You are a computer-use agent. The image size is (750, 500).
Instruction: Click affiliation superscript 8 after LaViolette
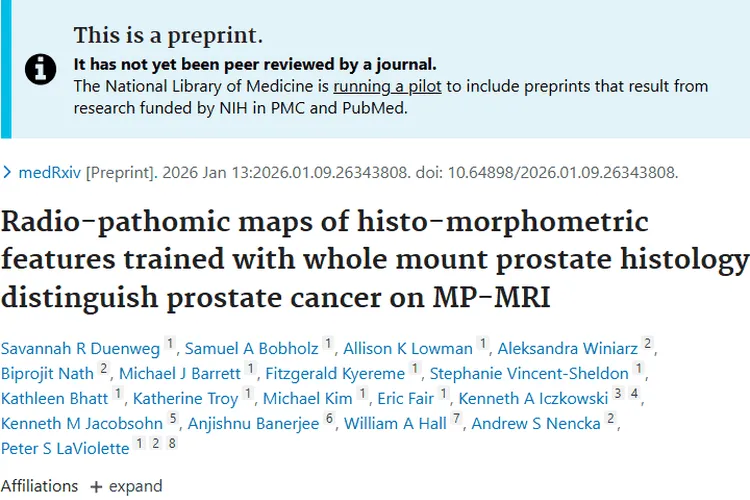click(173, 443)
